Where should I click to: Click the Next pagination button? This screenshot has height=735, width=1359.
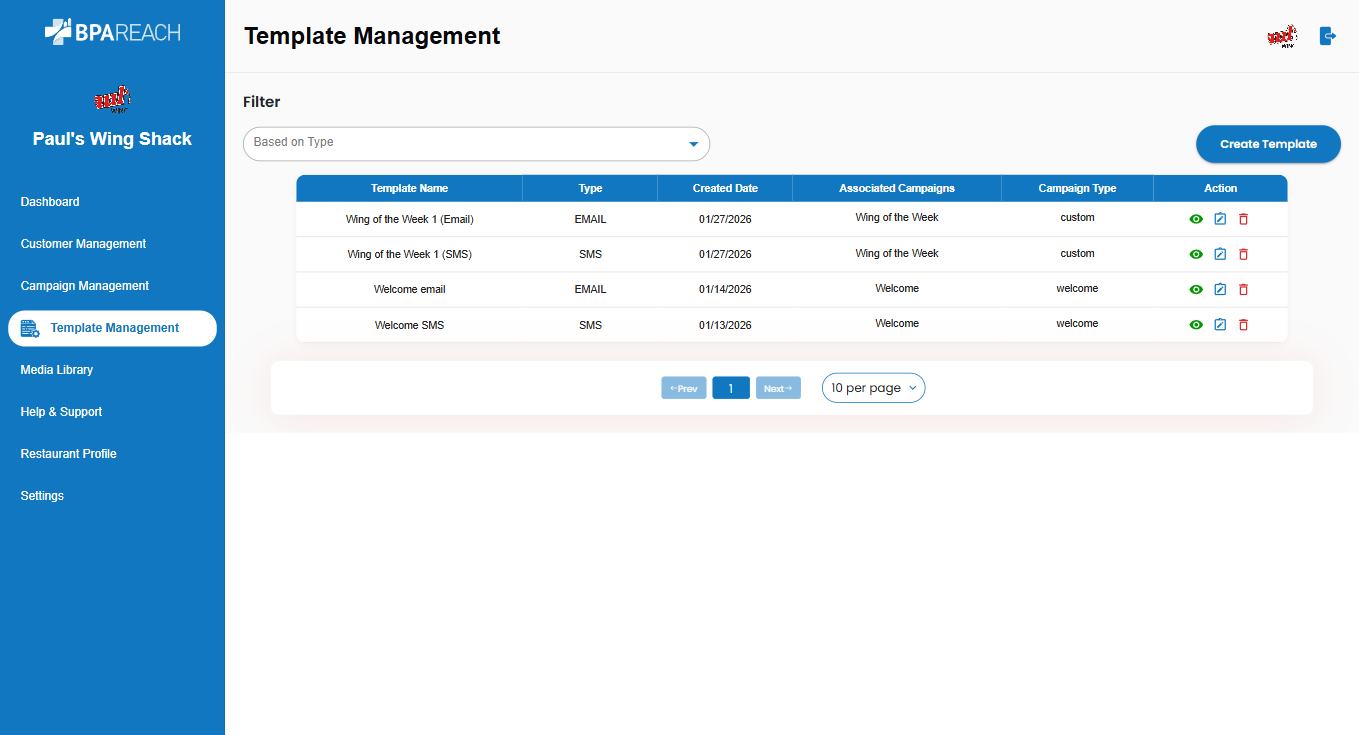click(x=778, y=388)
